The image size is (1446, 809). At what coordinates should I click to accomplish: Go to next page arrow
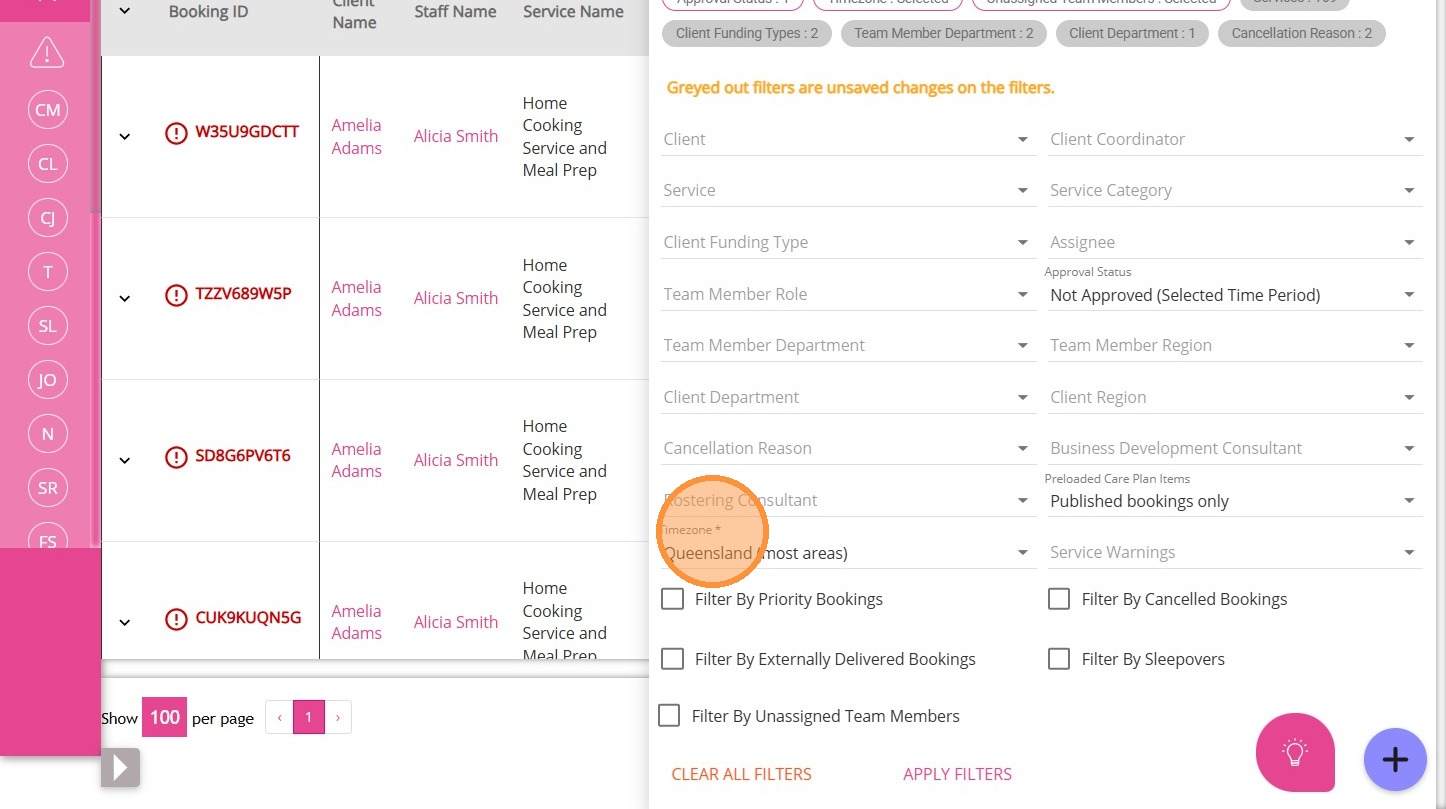point(338,717)
